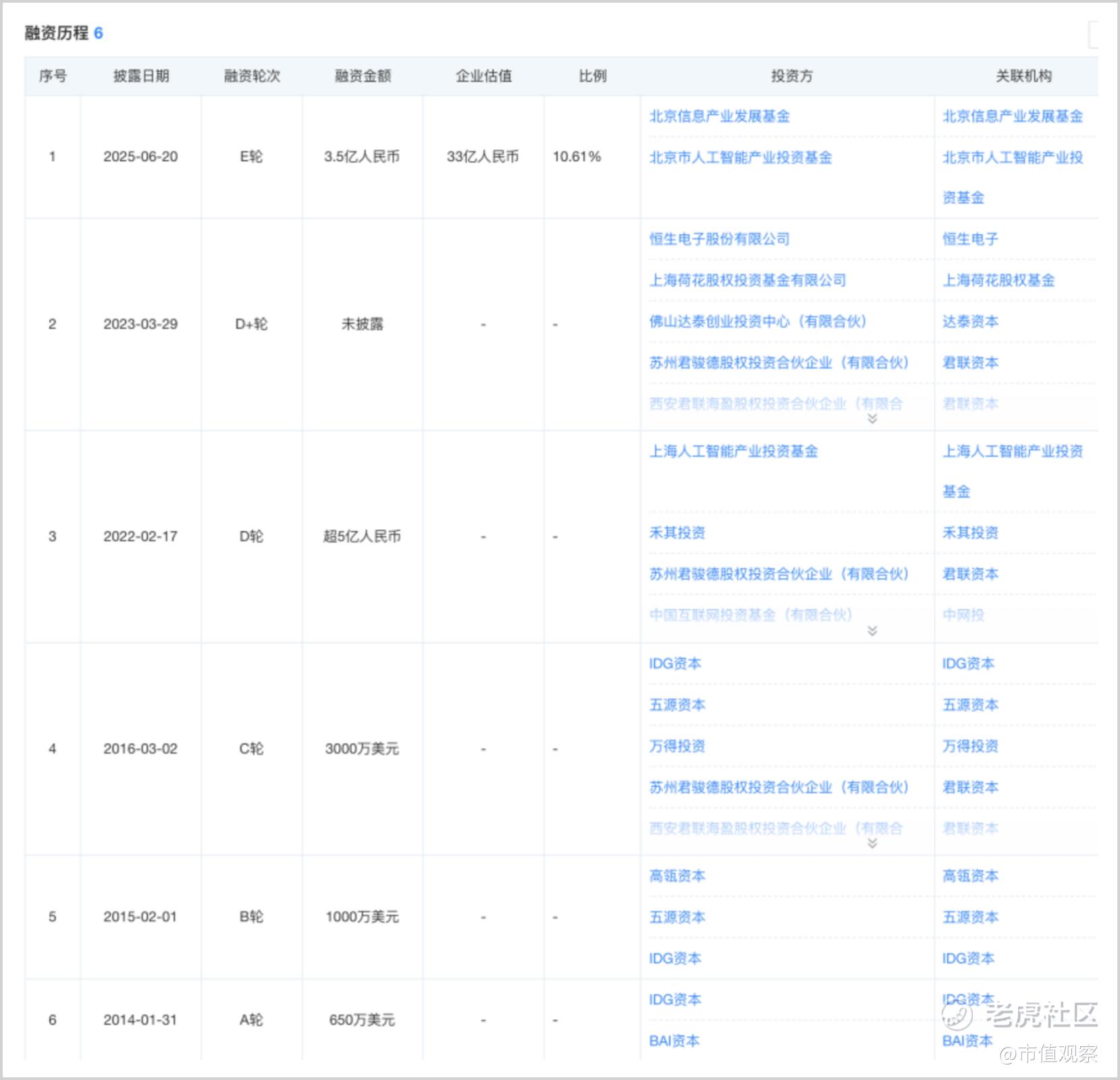This screenshot has width=1120, height=1080.
Task: Select the 33亿人民币 valuation cell
Action: coord(483,157)
